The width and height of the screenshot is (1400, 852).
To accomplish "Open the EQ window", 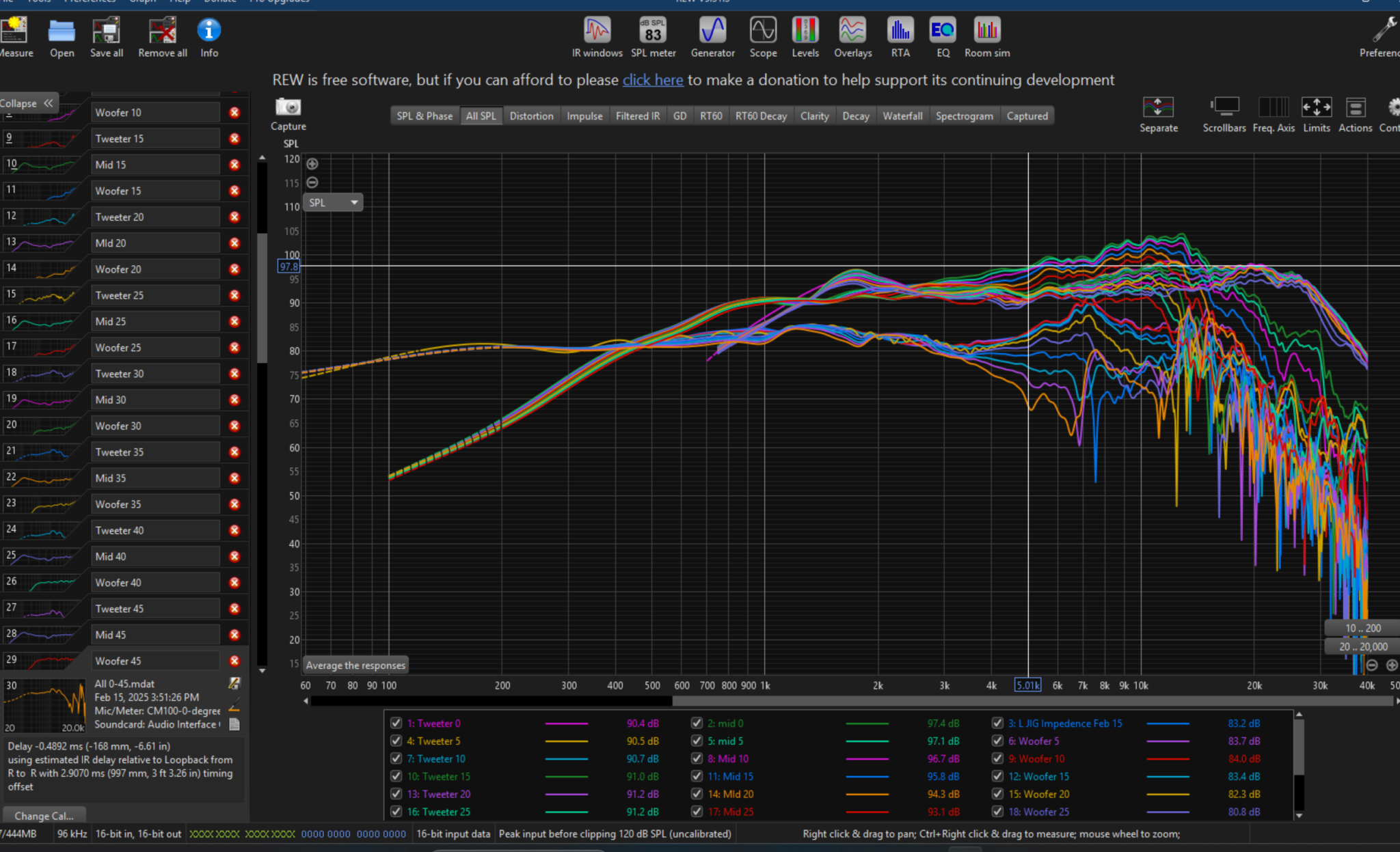I will tap(943, 38).
